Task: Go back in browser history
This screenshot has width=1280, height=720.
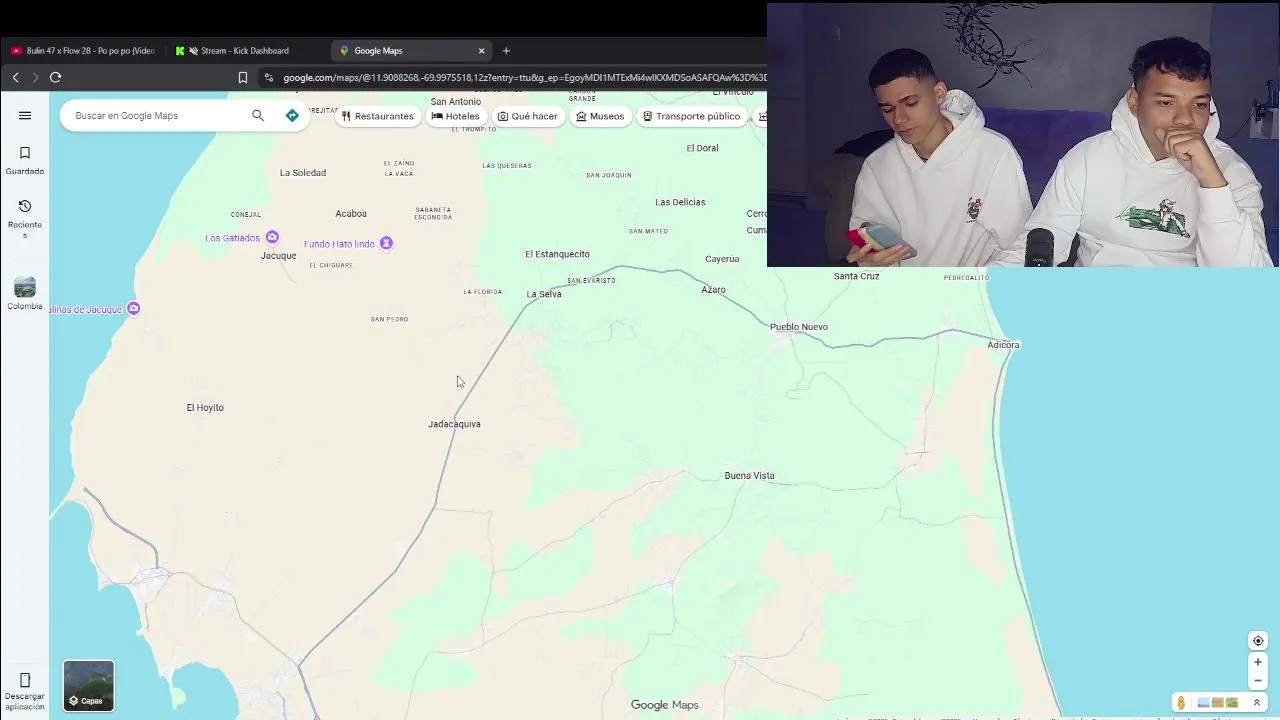Action: coord(15,77)
